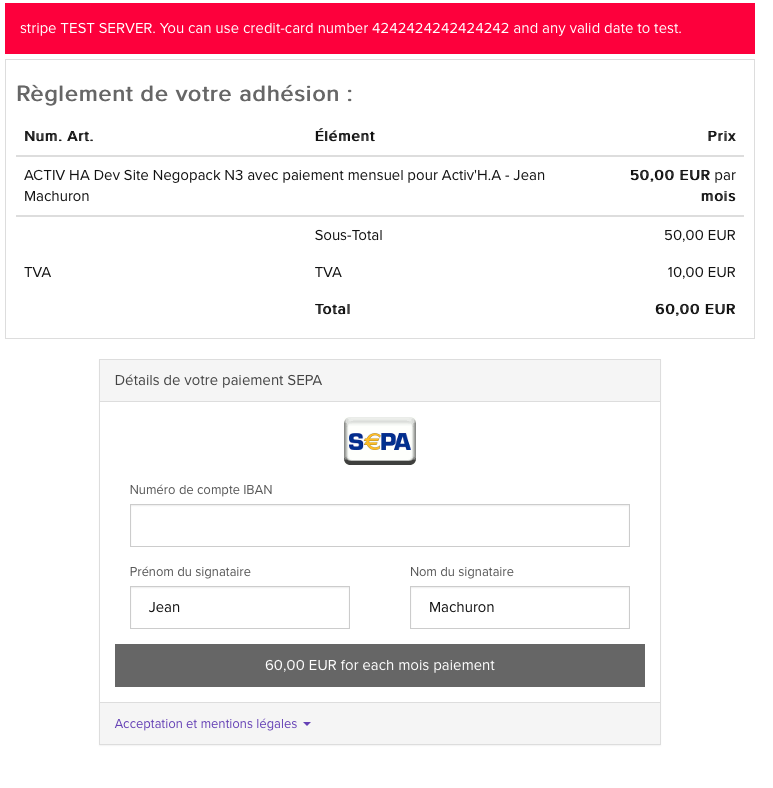Expand Acceptation et mentions légales link
This screenshot has width=773, height=788.
[206, 724]
